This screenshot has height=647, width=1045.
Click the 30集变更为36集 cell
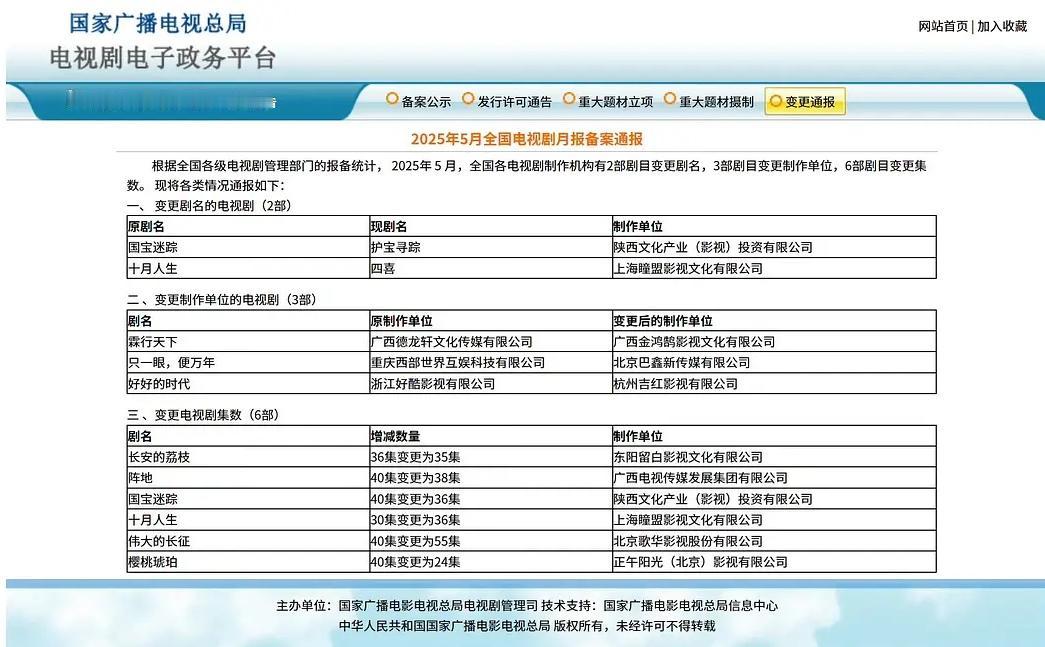[x=491, y=520]
